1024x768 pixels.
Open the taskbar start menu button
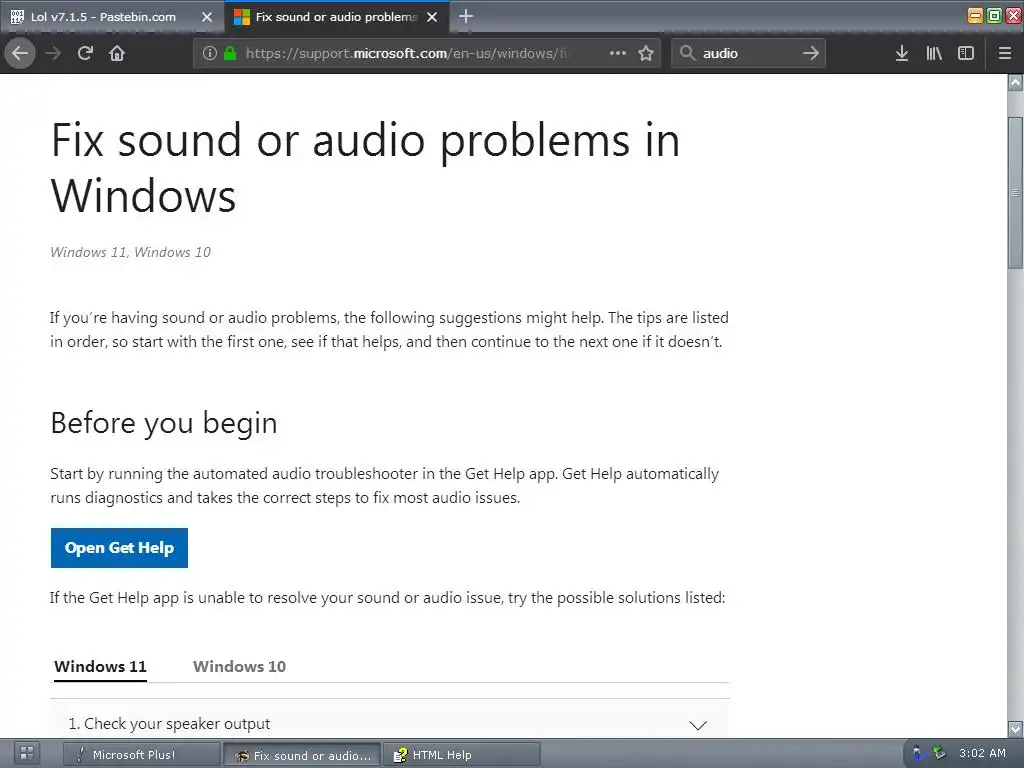(x=27, y=754)
